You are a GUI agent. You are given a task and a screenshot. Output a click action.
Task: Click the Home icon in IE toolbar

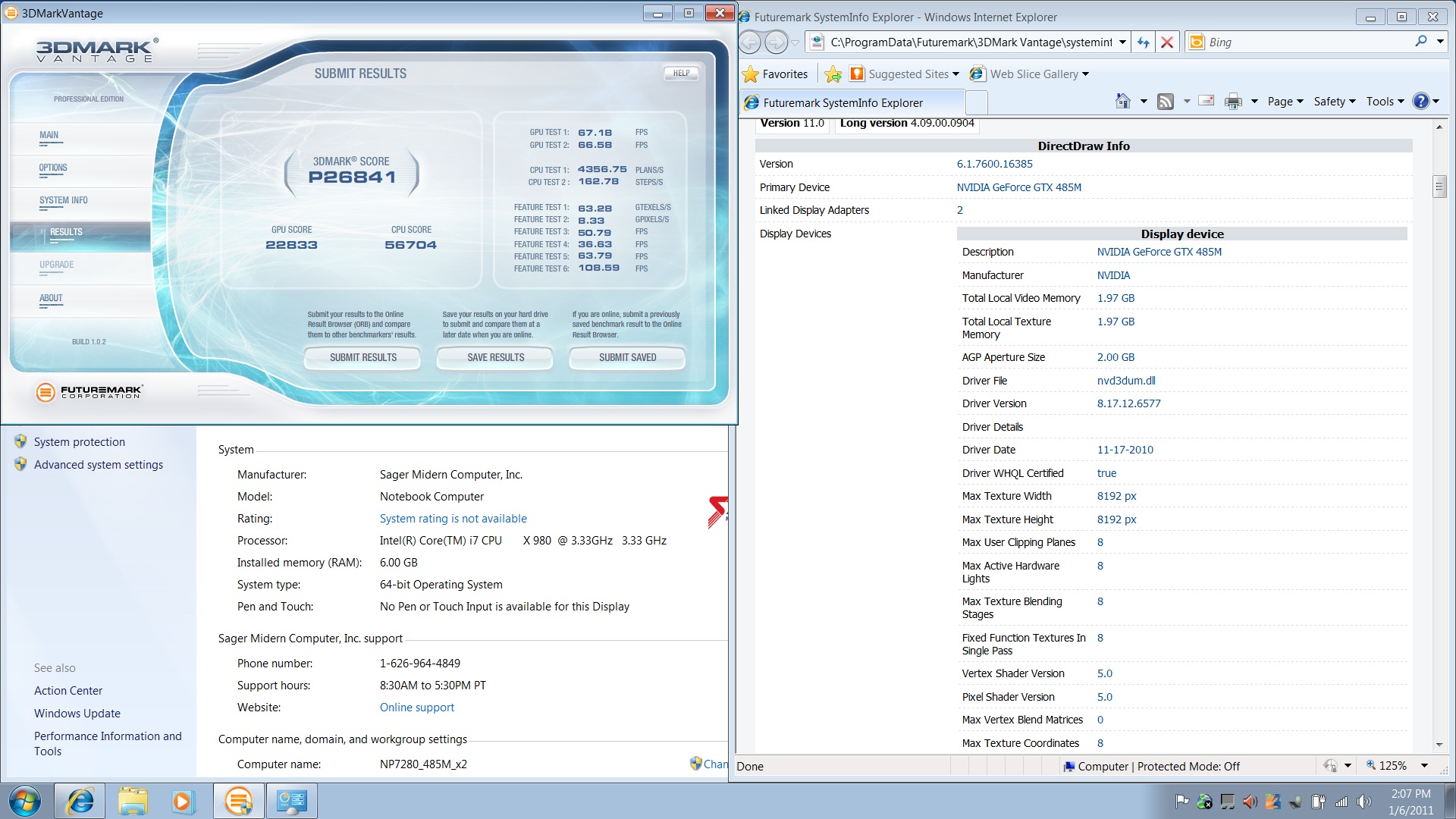tap(1123, 102)
